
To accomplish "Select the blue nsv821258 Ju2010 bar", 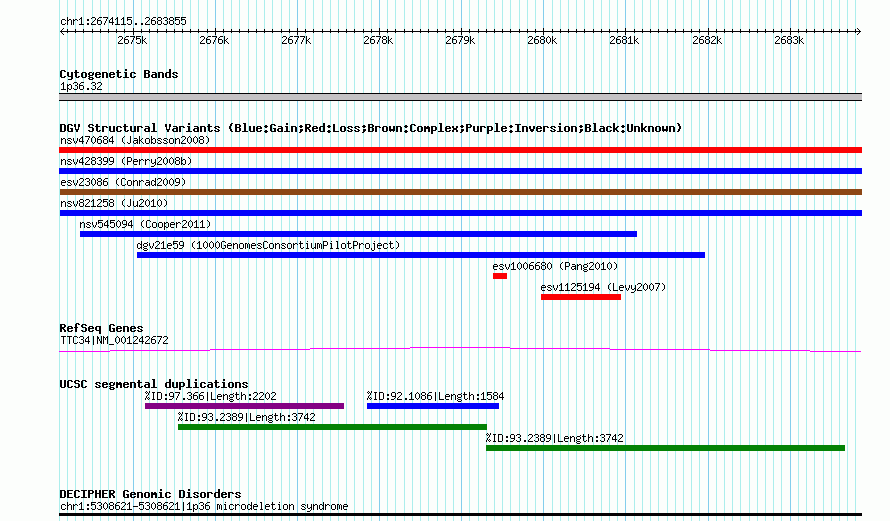I will [x=460, y=213].
